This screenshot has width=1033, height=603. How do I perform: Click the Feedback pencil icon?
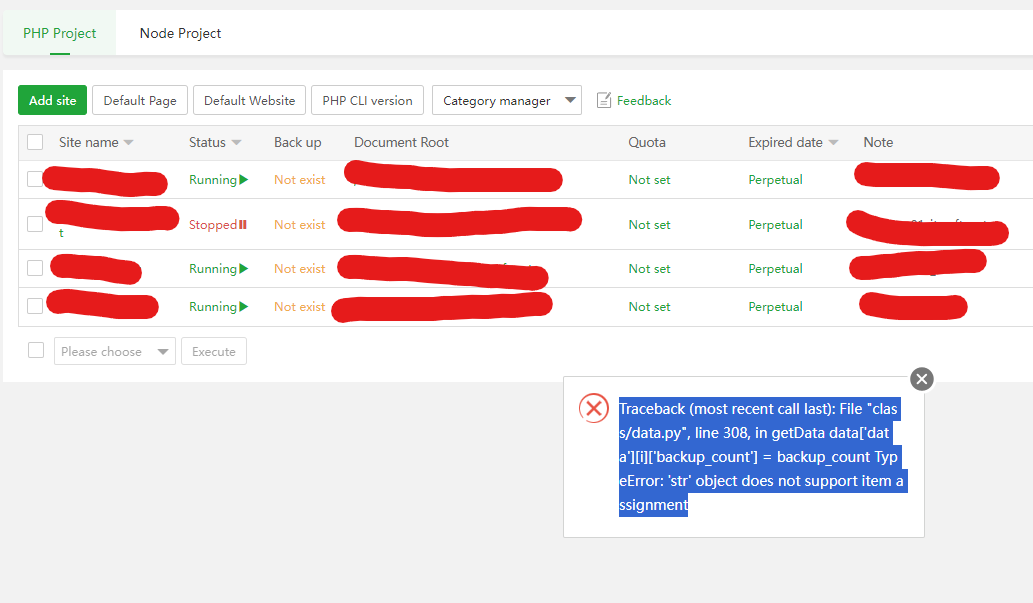604,100
